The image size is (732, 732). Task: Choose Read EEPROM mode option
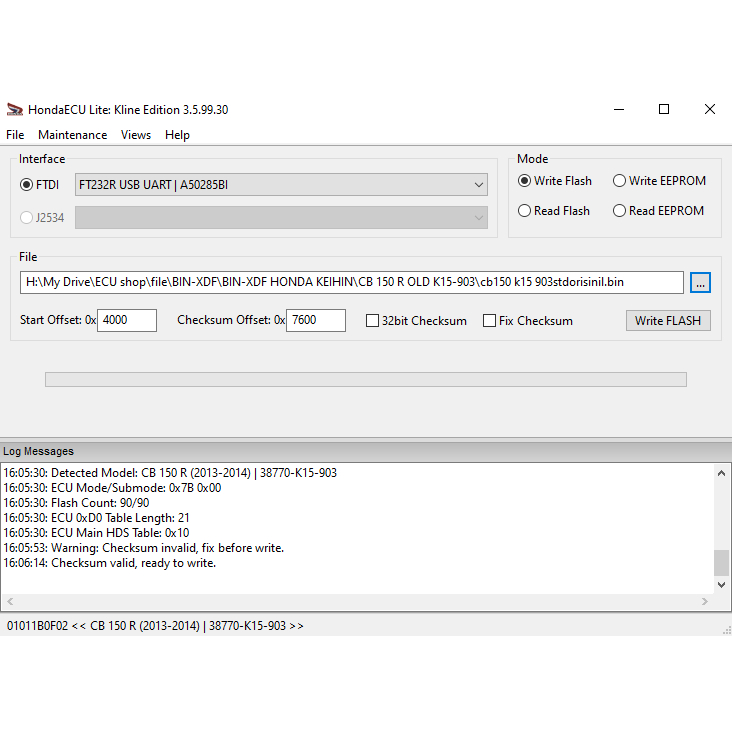[620, 211]
